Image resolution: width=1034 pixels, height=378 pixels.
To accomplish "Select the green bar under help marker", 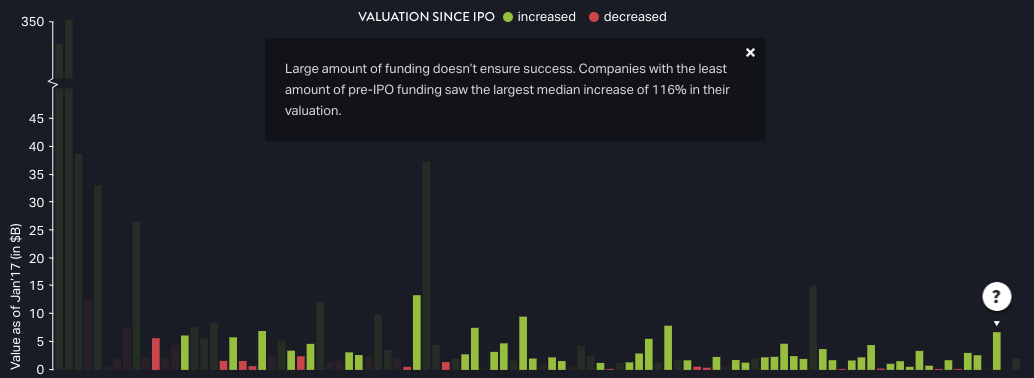I will tap(996, 351).
